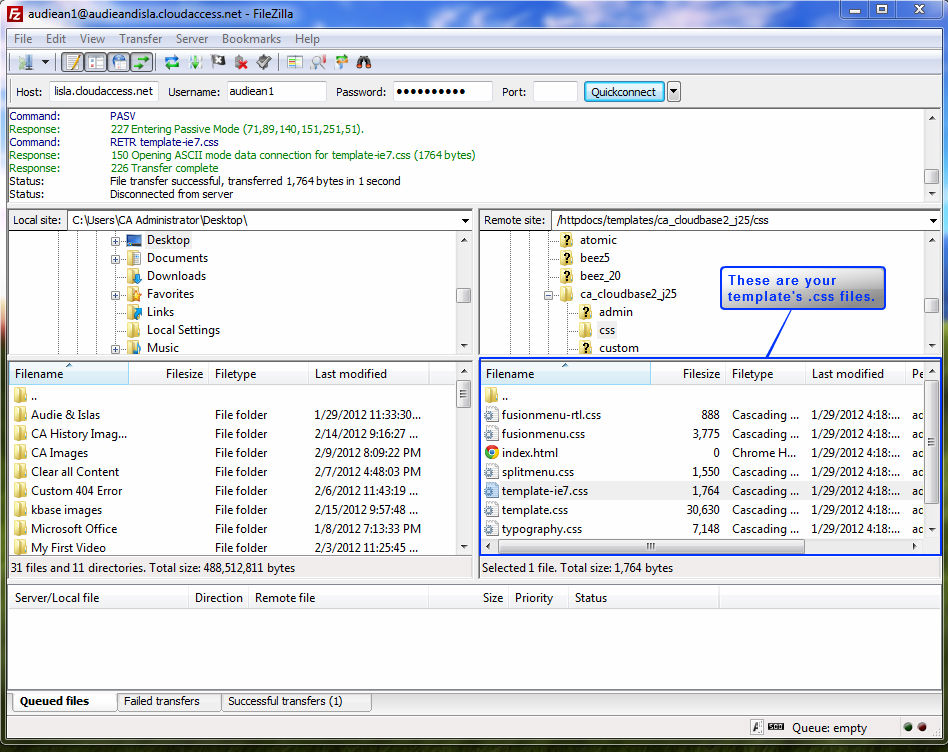Sort local files by Filename column
The width and height of the screenshot is (948, 752).
(68, 374)
